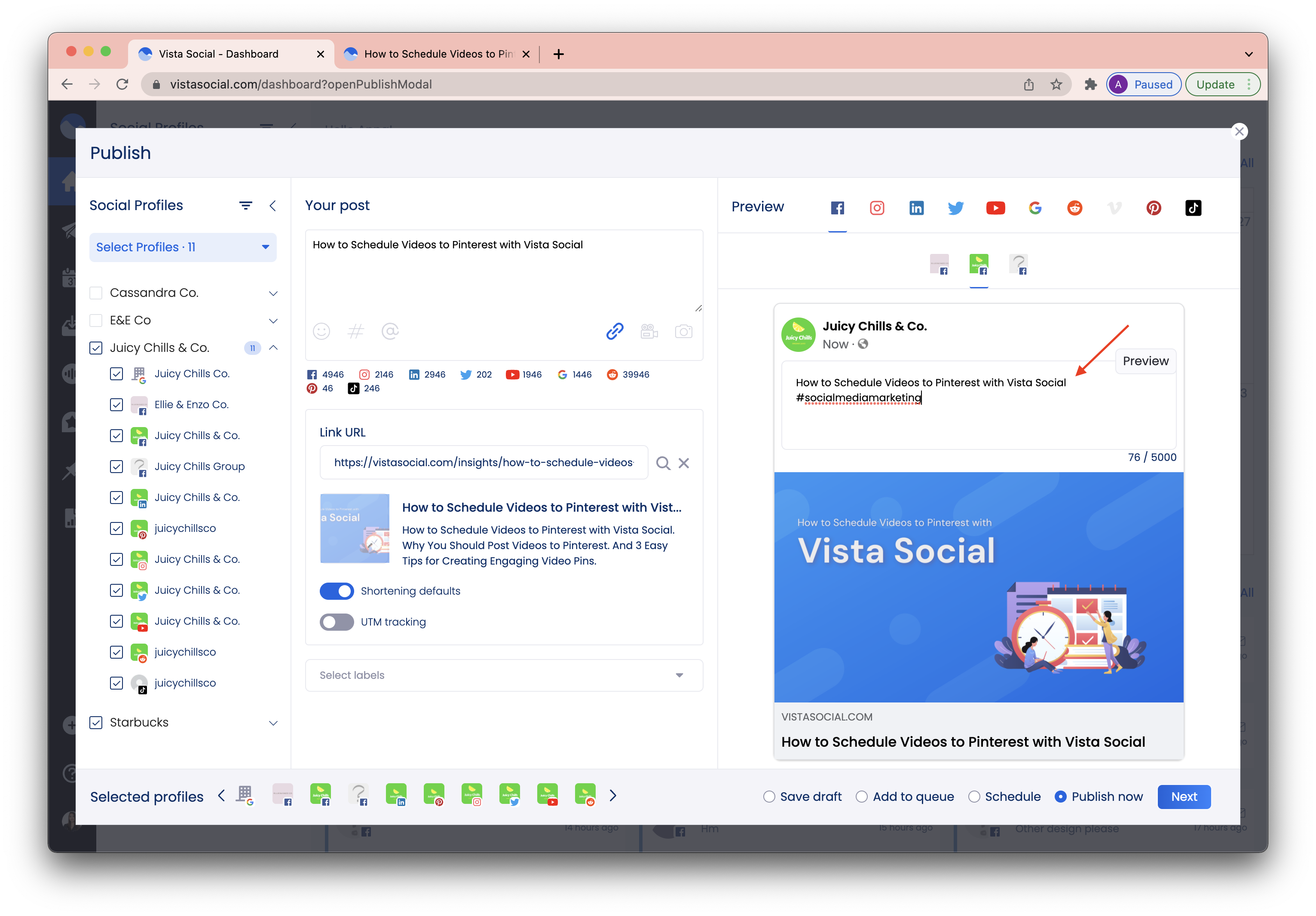
Task: Switch to Vista Social Dashboard tab
Action: pyautogui.click(x=231, y=54)
